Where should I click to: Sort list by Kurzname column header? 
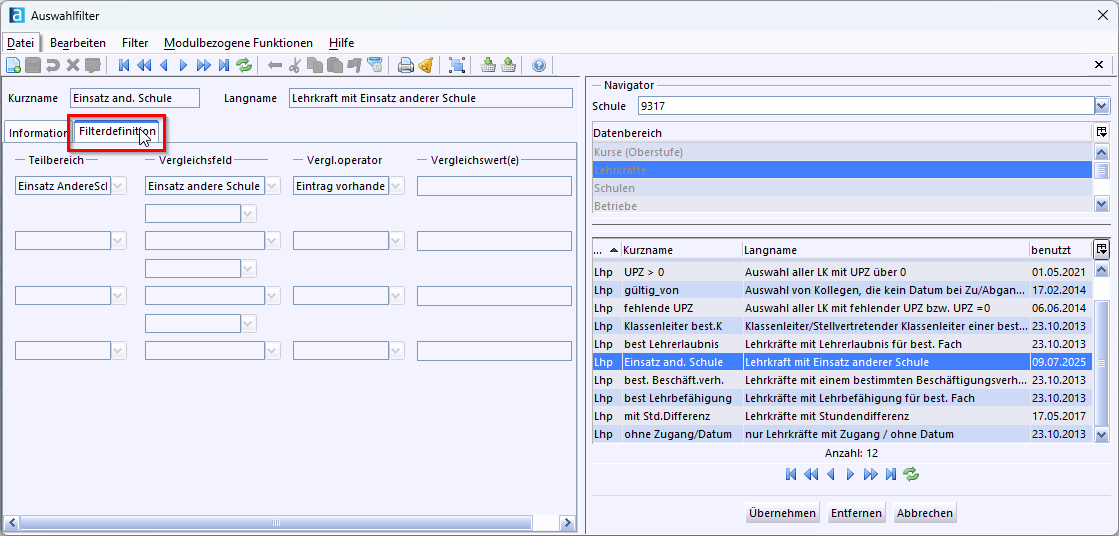[x=681, y=250]
